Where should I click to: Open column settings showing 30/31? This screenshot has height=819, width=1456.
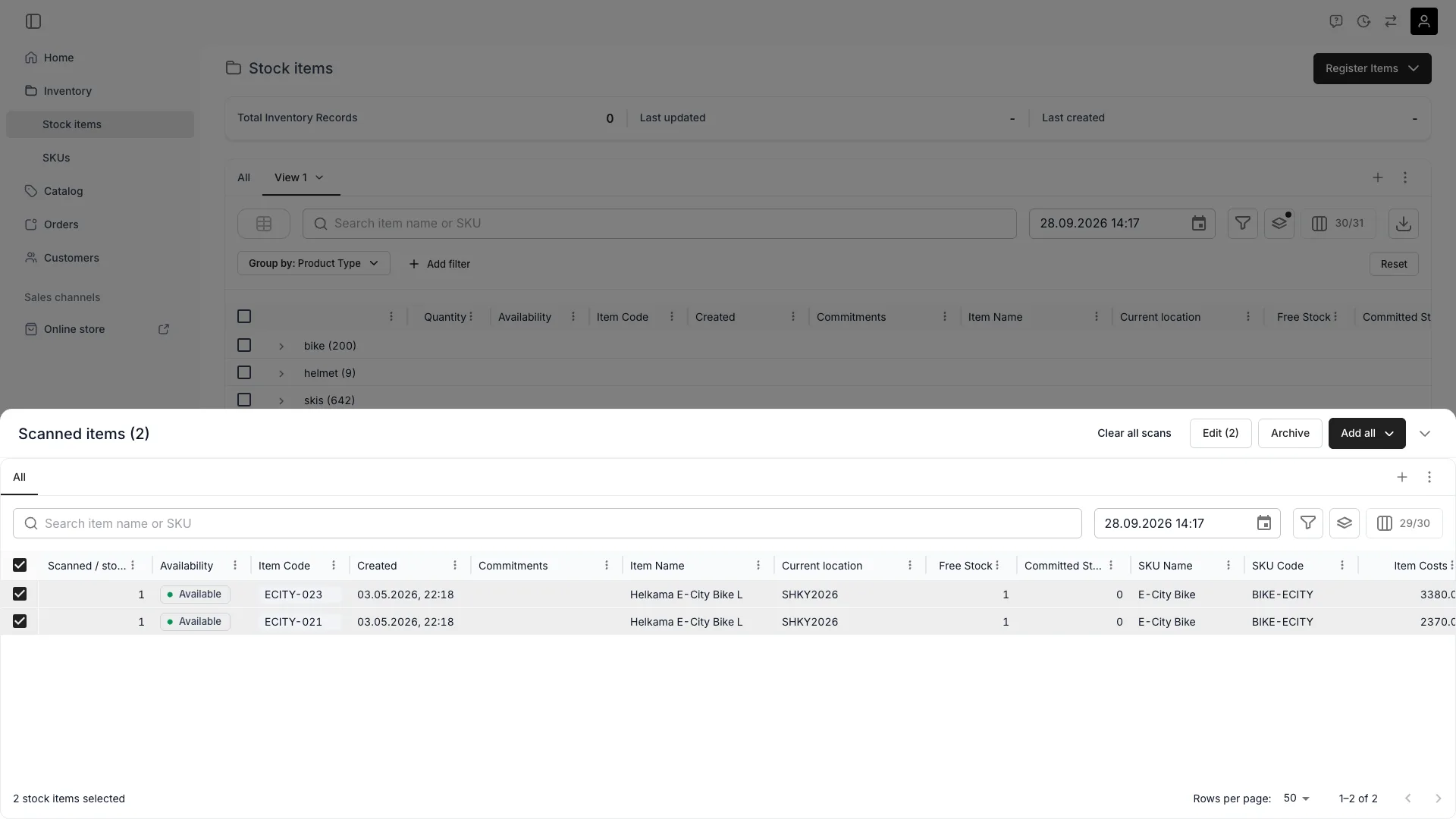point(1338,224)
